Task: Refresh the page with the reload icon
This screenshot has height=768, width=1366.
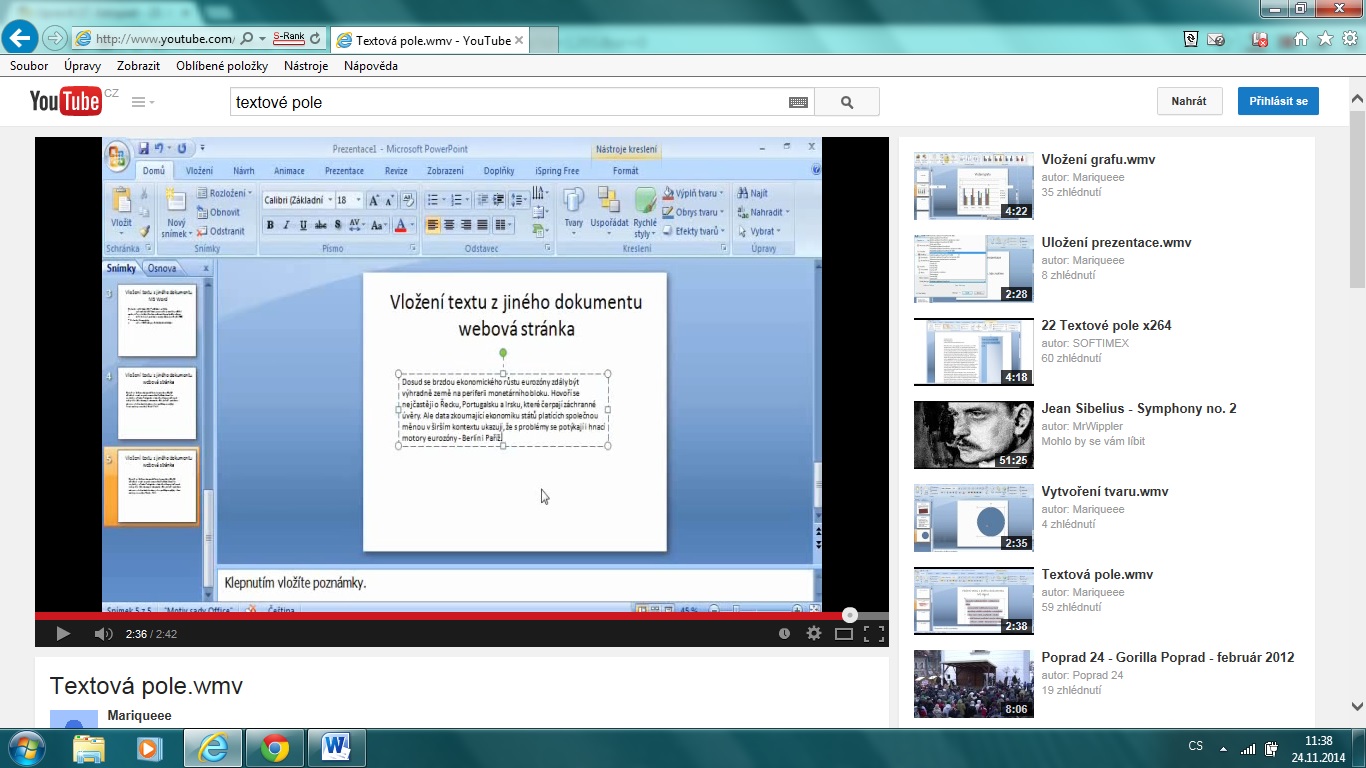Action: click(316, 39)
